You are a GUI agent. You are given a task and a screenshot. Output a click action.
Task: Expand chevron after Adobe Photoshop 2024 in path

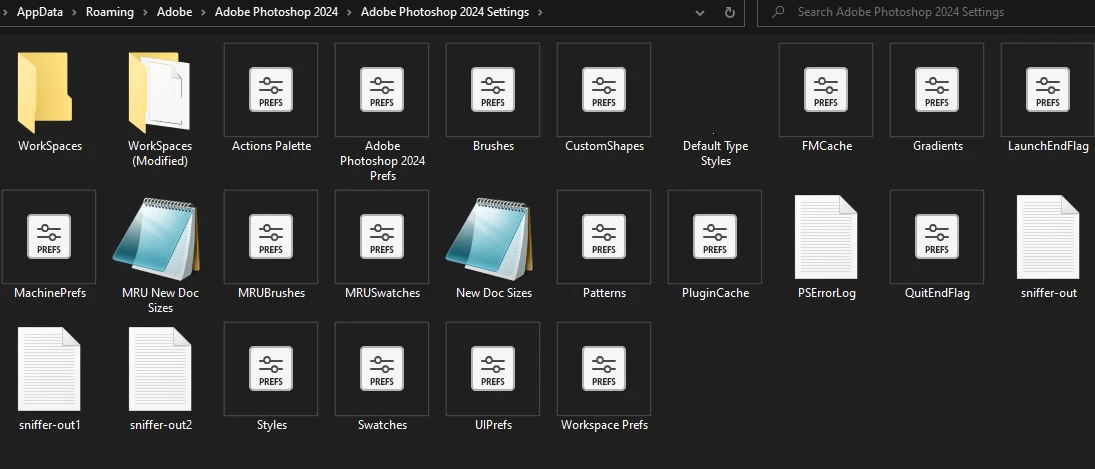(x=350, y=13)
